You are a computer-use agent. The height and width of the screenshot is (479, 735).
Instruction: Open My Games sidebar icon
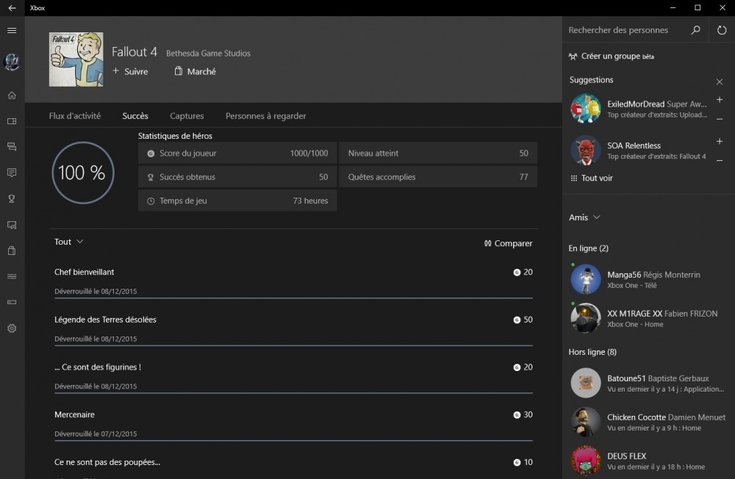12,121
